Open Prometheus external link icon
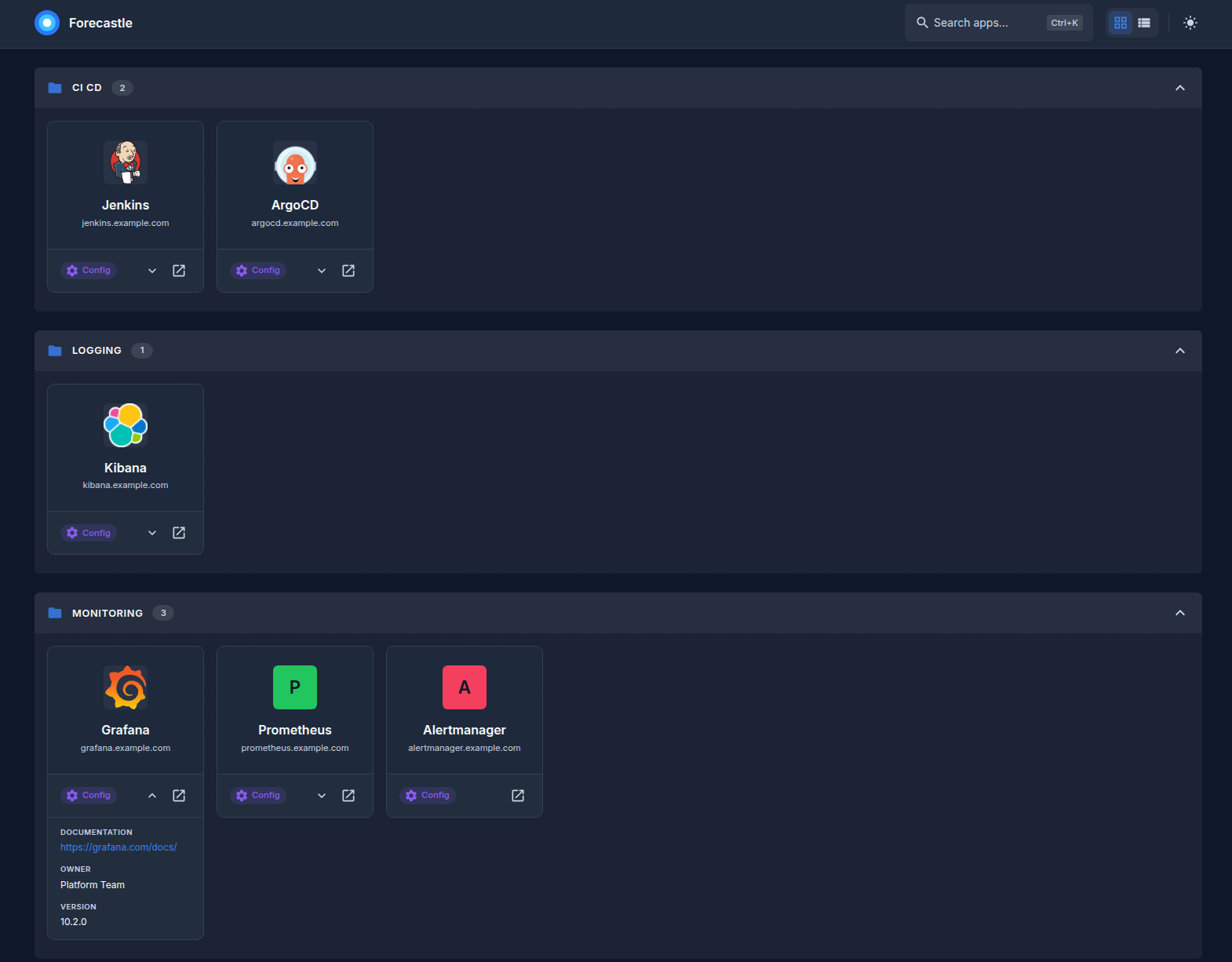The image size is (1232, 962). 348,796
